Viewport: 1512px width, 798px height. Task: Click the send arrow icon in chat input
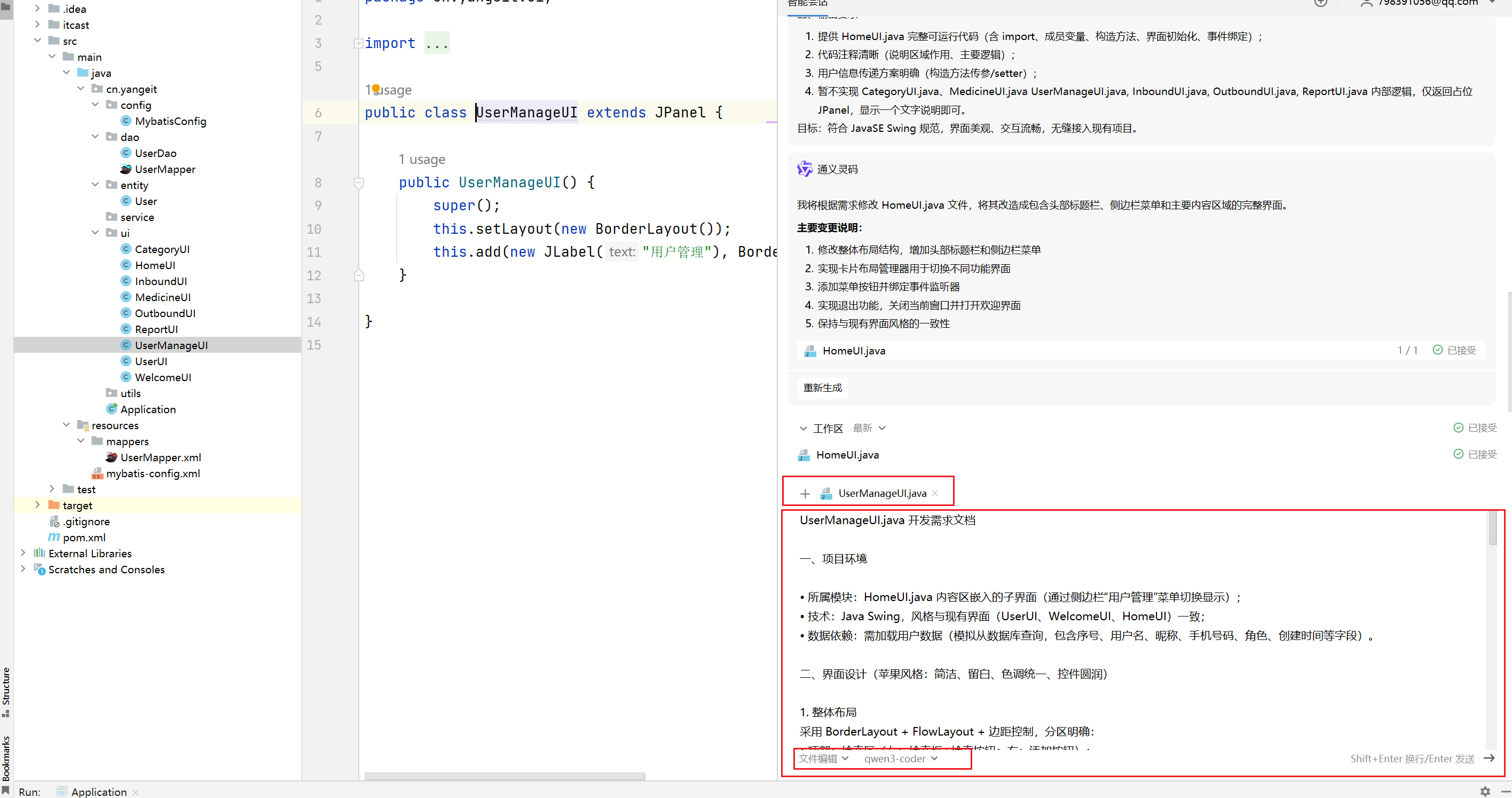1489,758
